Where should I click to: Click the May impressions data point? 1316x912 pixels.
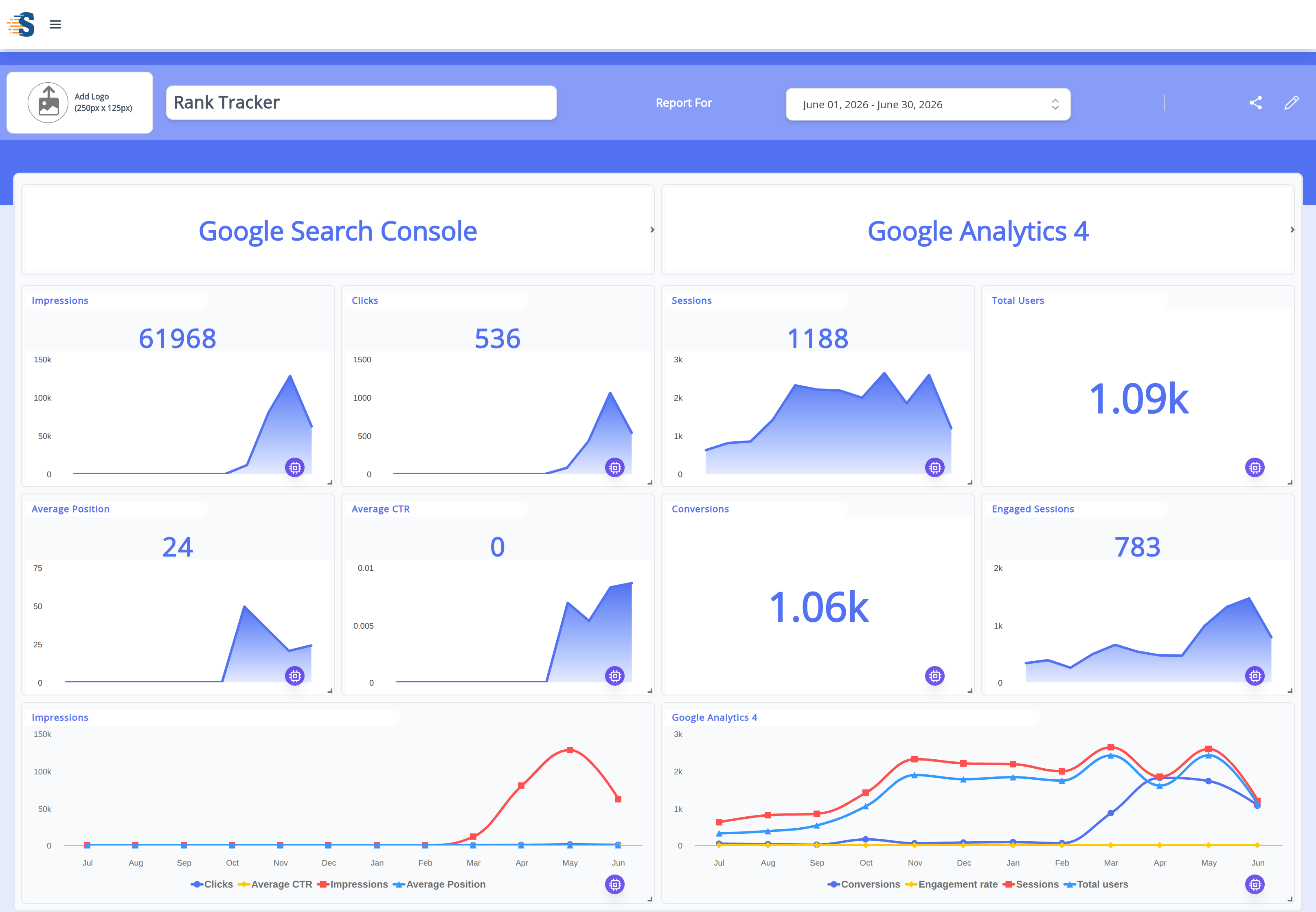pos(570,750)
